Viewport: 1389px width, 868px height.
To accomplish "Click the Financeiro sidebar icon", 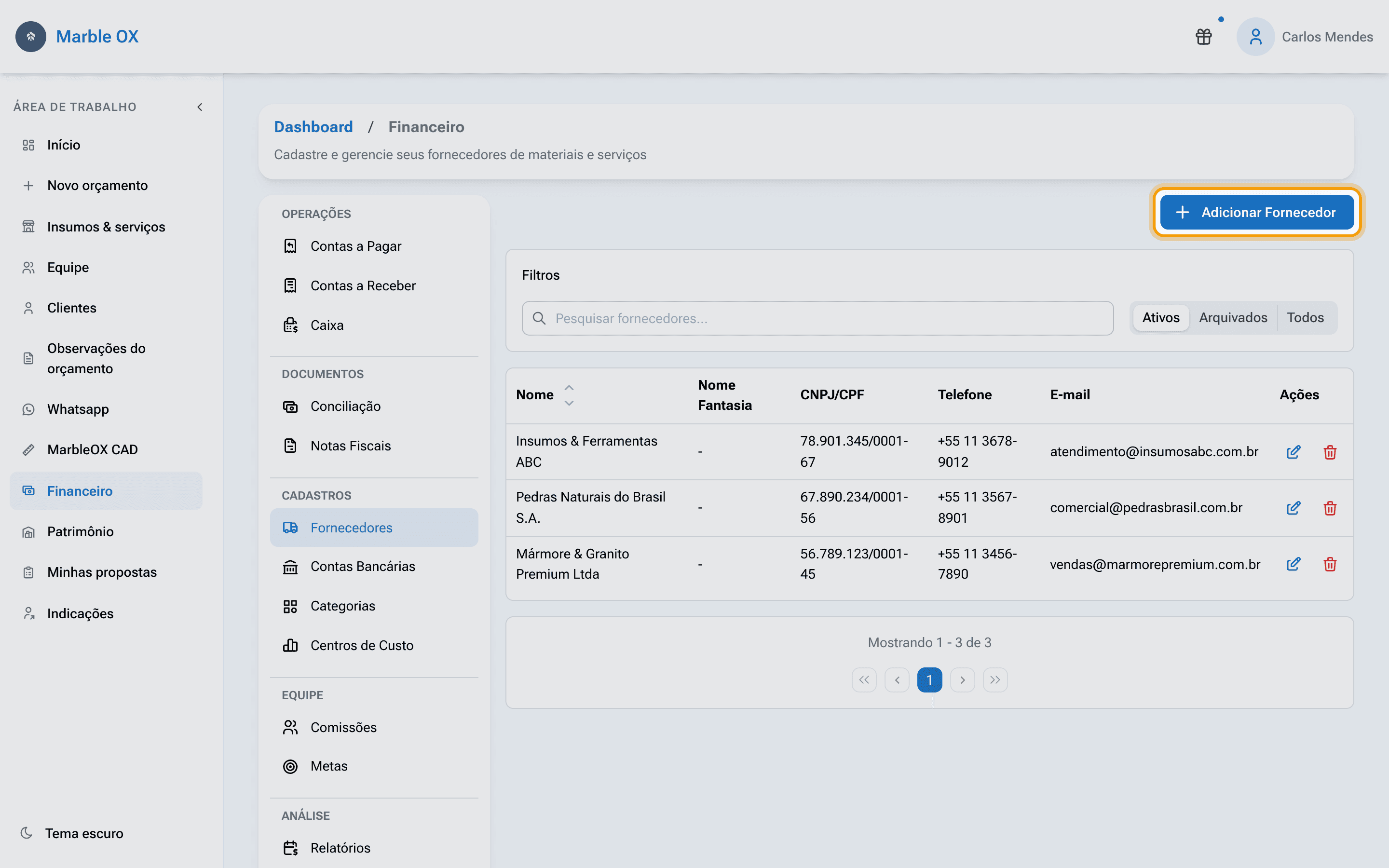I will tap(28, 491).
